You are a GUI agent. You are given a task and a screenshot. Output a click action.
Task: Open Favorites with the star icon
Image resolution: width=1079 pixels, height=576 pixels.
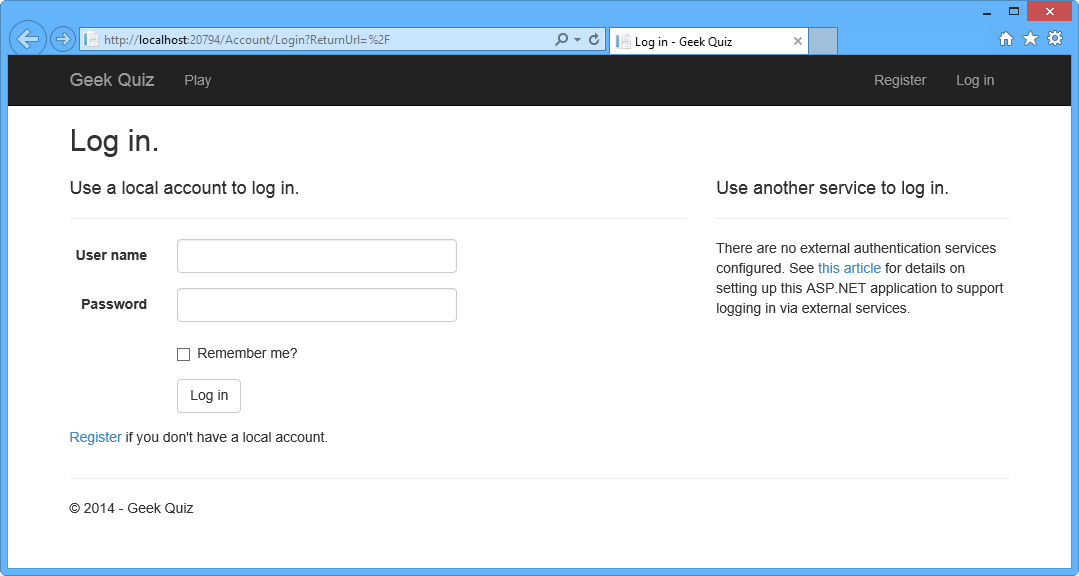1030,39
